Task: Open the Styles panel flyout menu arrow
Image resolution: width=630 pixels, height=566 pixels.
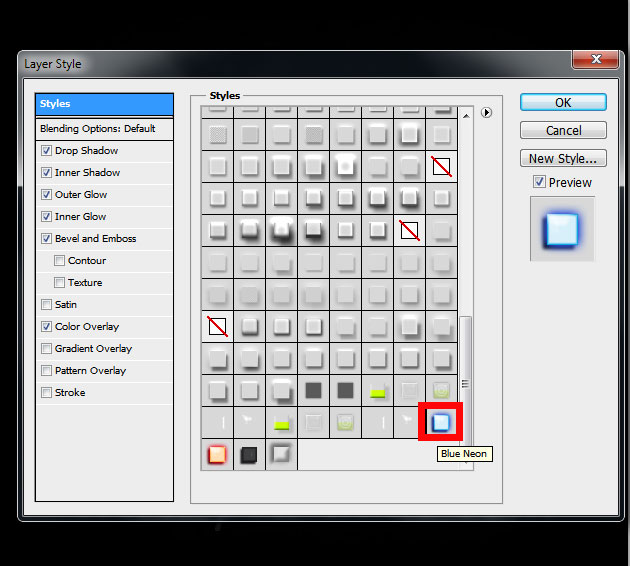Action: tap(486, 112)
